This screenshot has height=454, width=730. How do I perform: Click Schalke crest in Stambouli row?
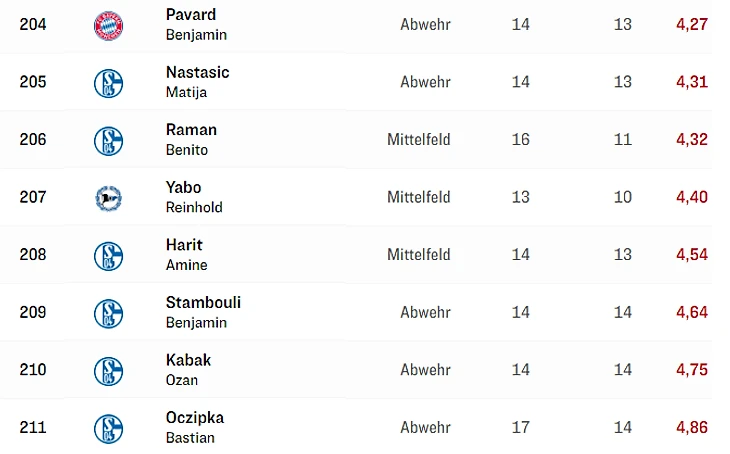tap(108, 313)
